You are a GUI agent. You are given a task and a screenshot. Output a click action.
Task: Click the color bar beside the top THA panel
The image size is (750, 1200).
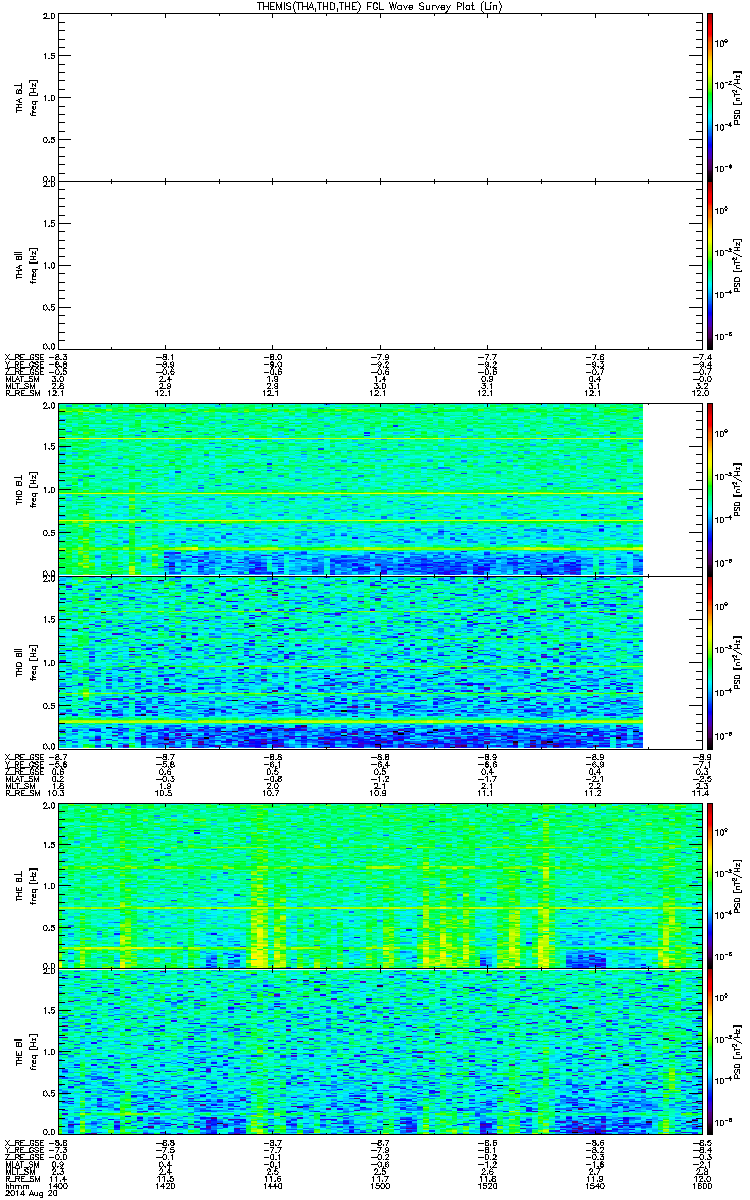[709, 96]
